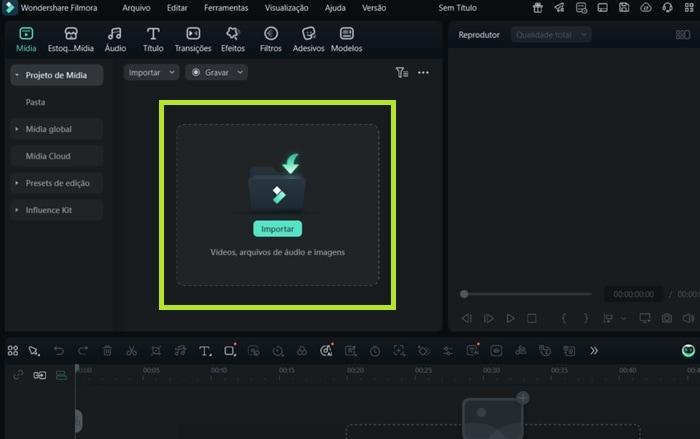Viewport: 700px width, 439px height.
Task: Click the speed stopwatch icon in toolbar
Action: 375,351
